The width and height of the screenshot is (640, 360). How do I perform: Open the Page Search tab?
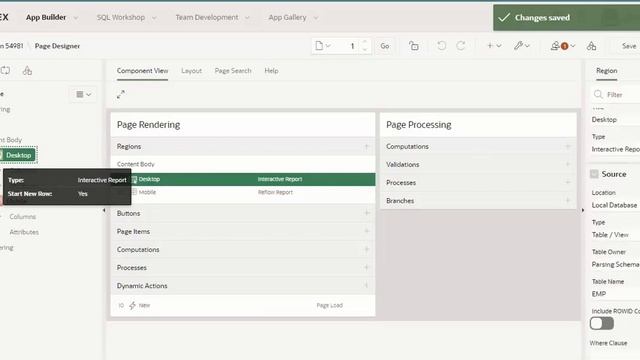pos(233,71)
